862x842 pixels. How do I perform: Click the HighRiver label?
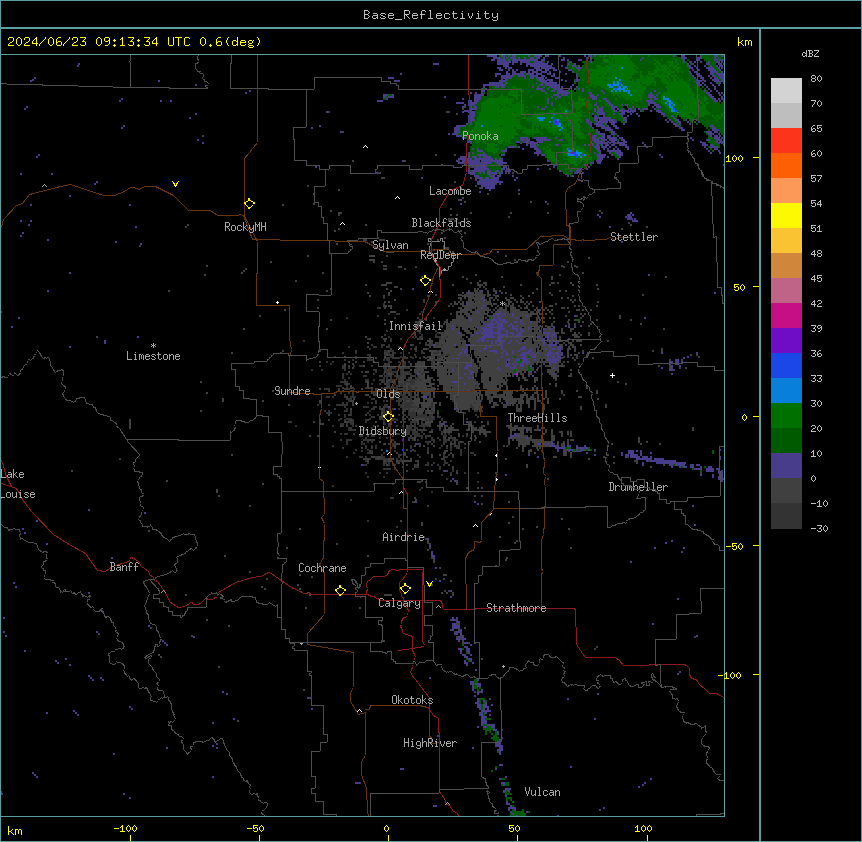click(430, 743)
